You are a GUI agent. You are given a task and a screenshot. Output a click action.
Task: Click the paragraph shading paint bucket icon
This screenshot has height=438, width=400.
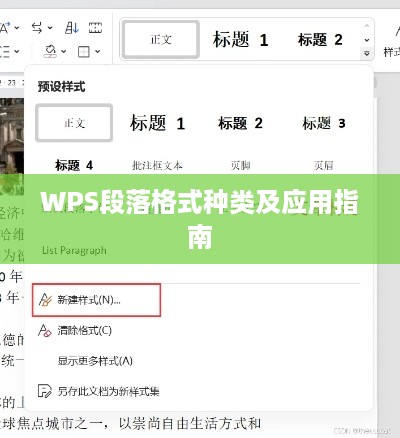[x=50, y=51]
